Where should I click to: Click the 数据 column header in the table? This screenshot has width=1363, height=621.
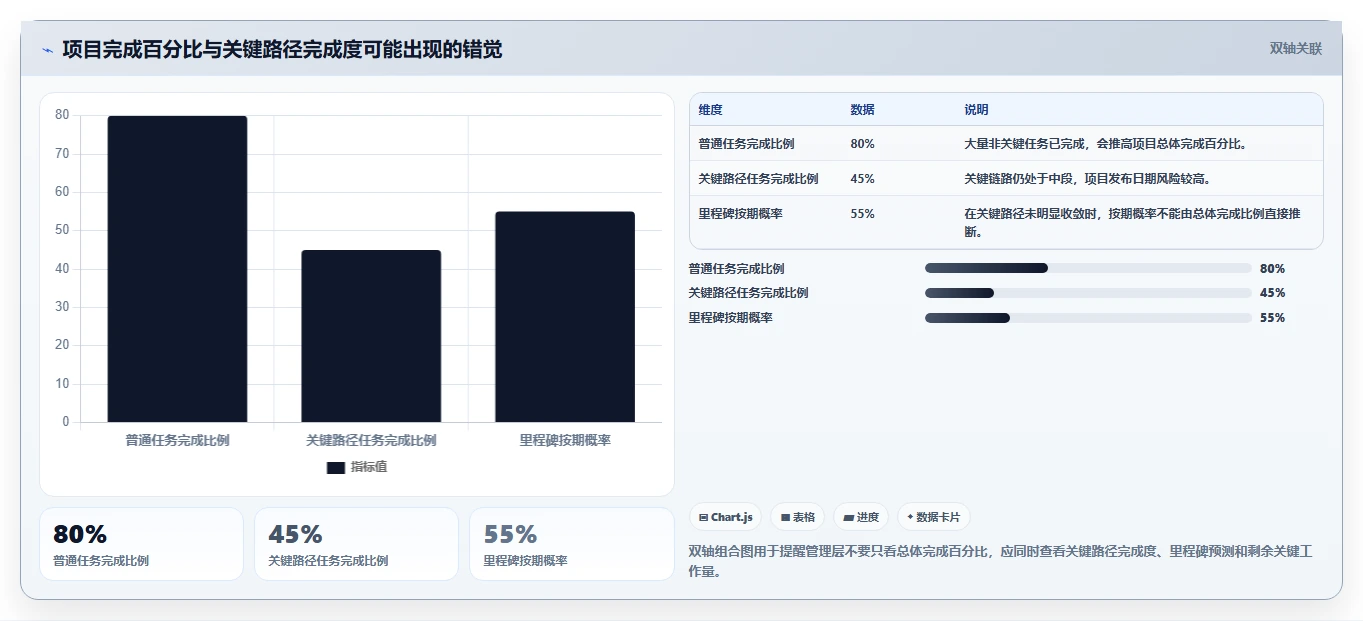tap(862, 110)
